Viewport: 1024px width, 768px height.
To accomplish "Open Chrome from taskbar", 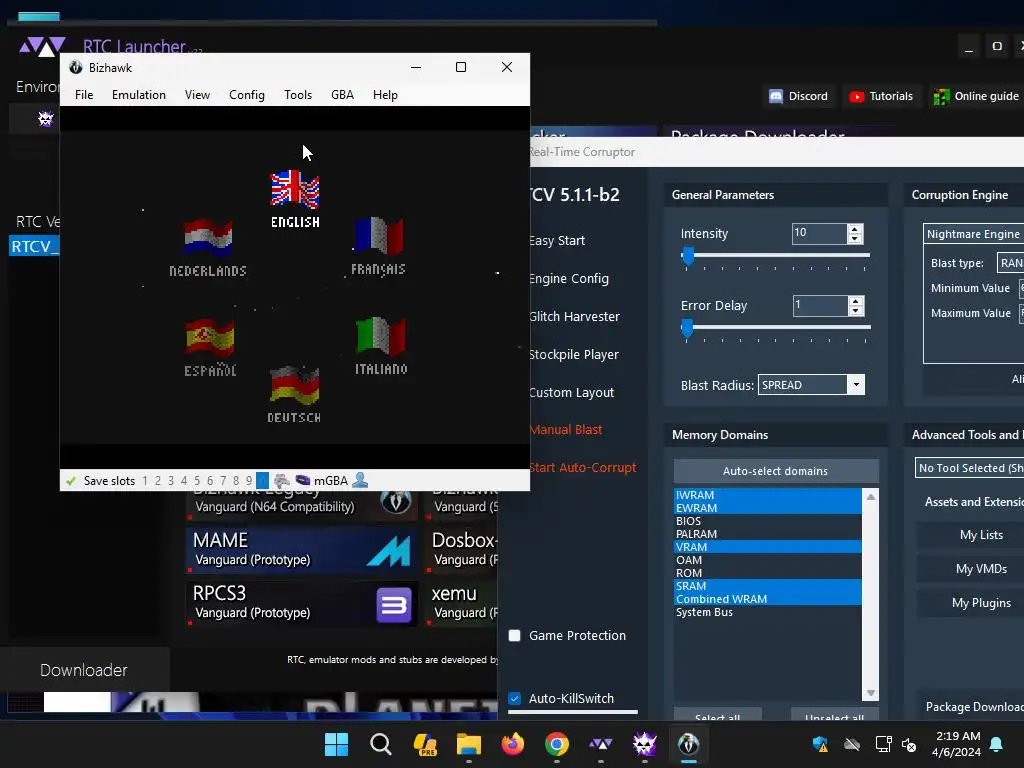I will [556, 744].
